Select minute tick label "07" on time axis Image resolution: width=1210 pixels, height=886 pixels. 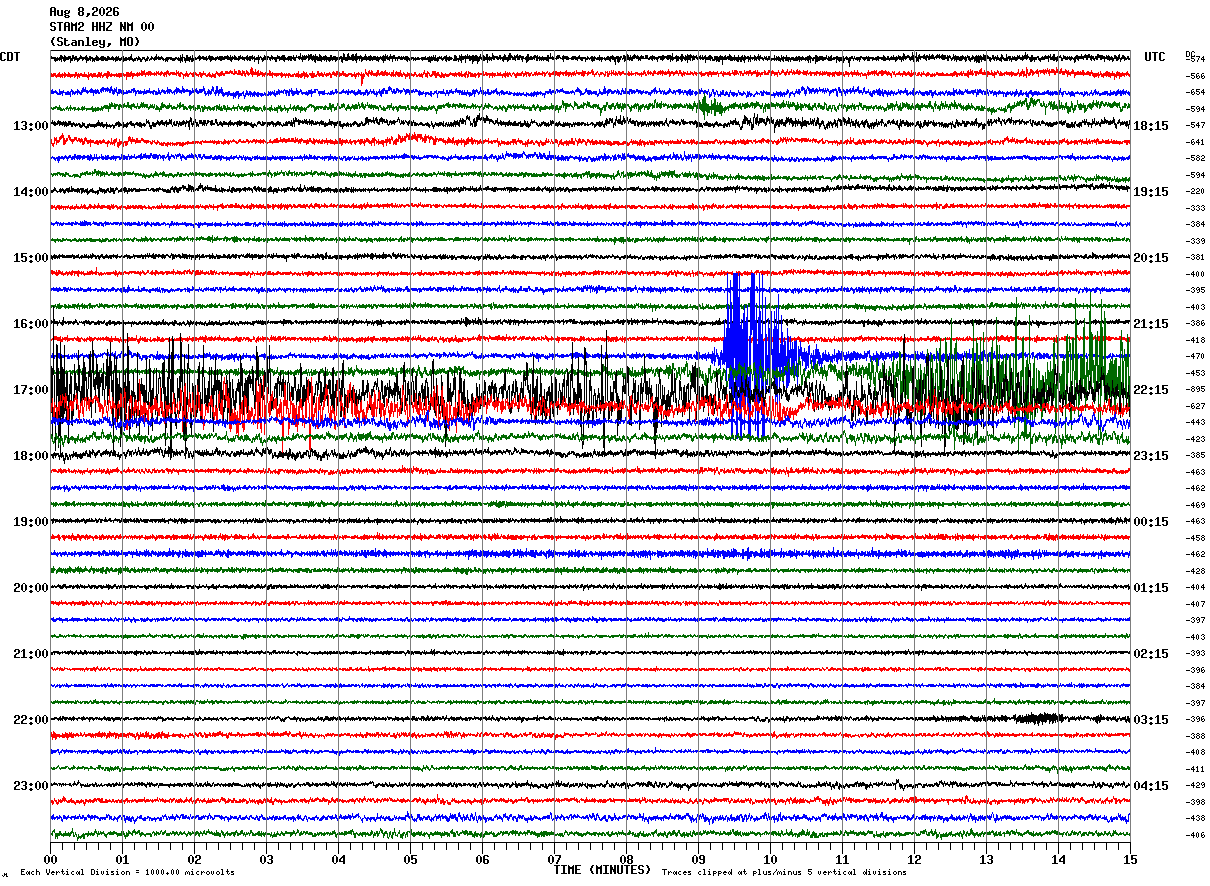(554, 859)
